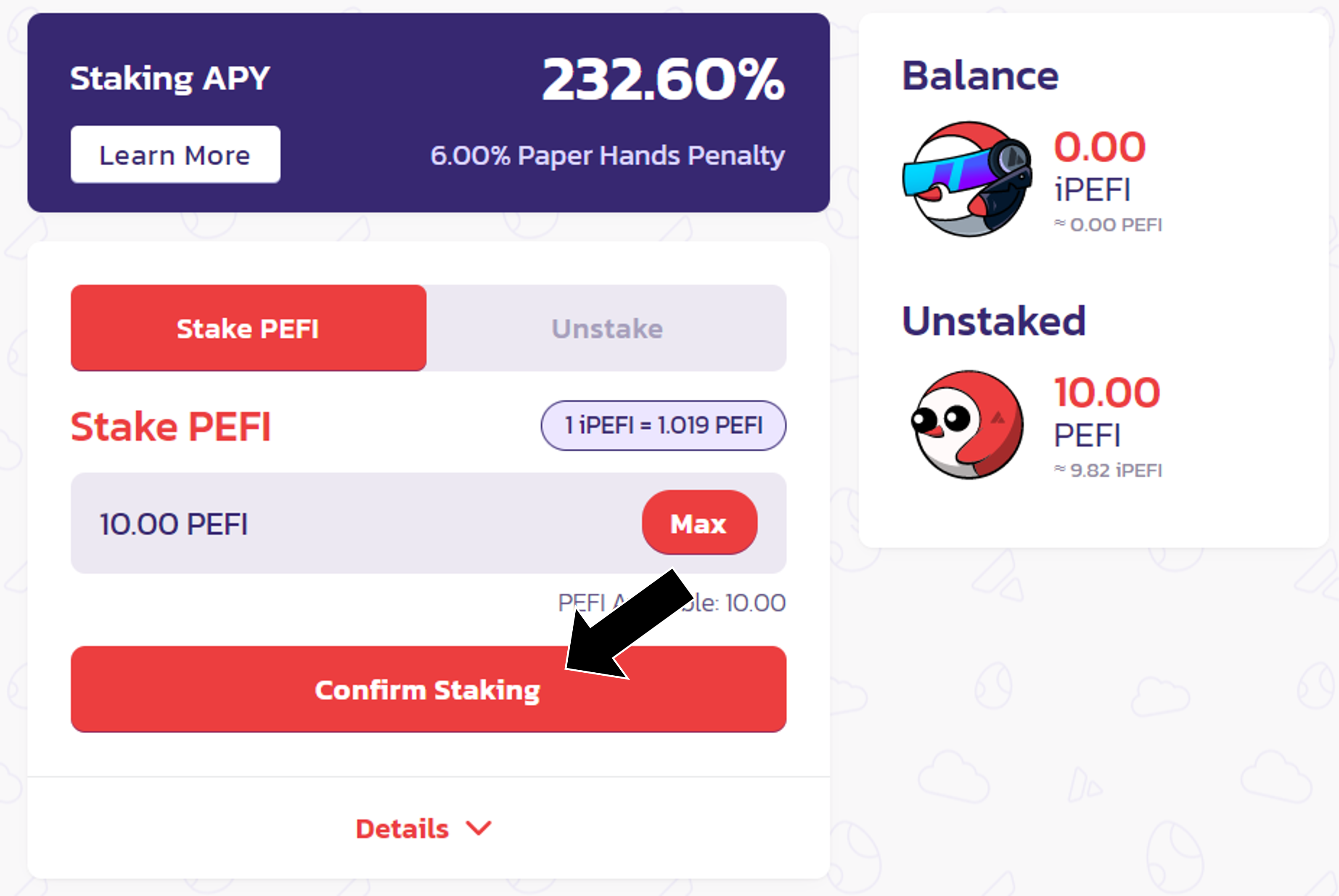This screenshot has height=896, width=1339.
Task: Click the iPEFI penguin with visor icon
Action: [x=967, y=178]
